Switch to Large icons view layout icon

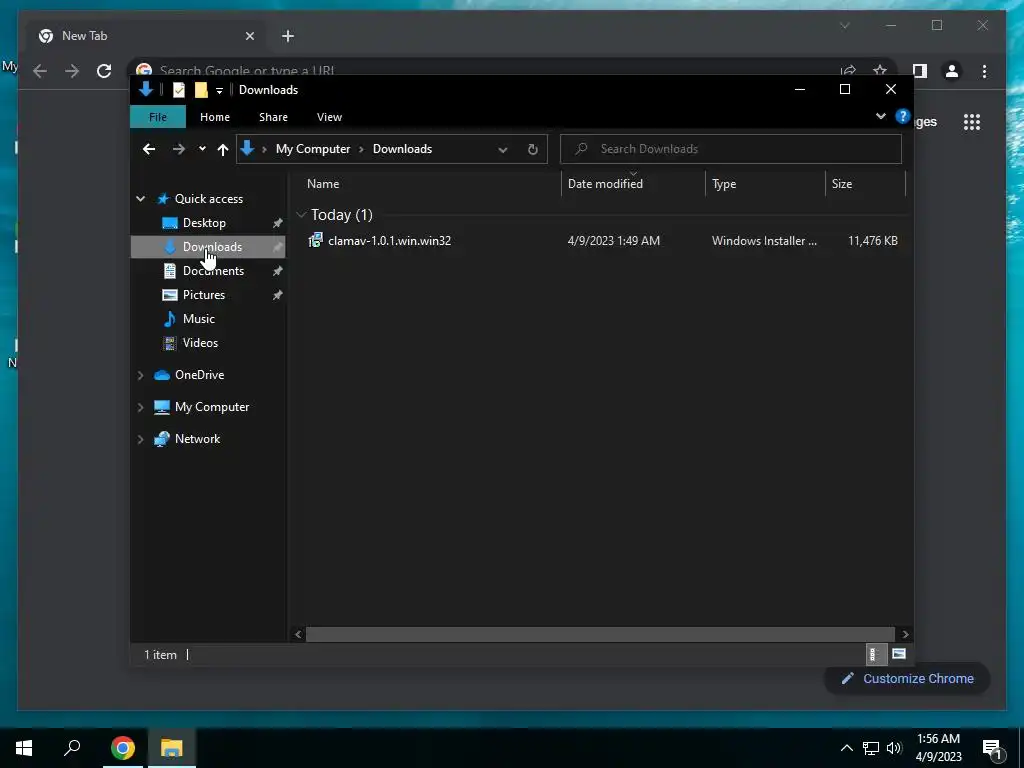point(899,654)
